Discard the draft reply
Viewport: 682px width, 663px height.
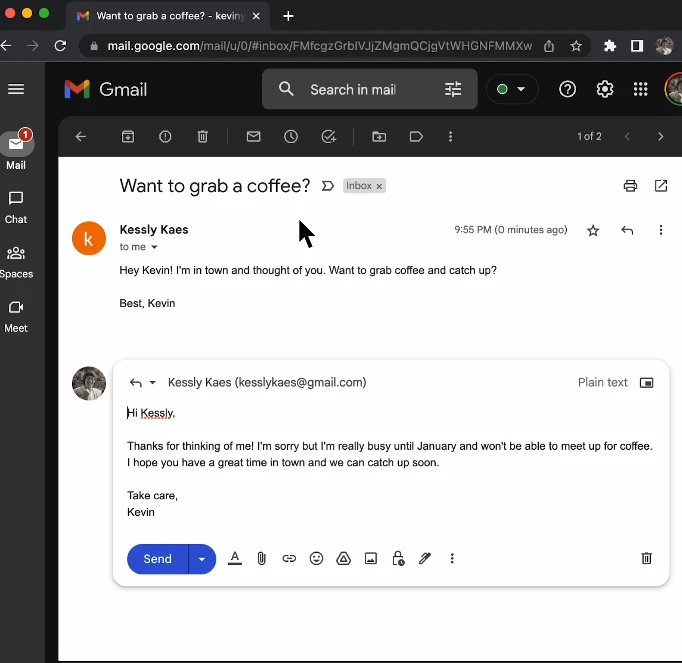[x=646, y=559]
